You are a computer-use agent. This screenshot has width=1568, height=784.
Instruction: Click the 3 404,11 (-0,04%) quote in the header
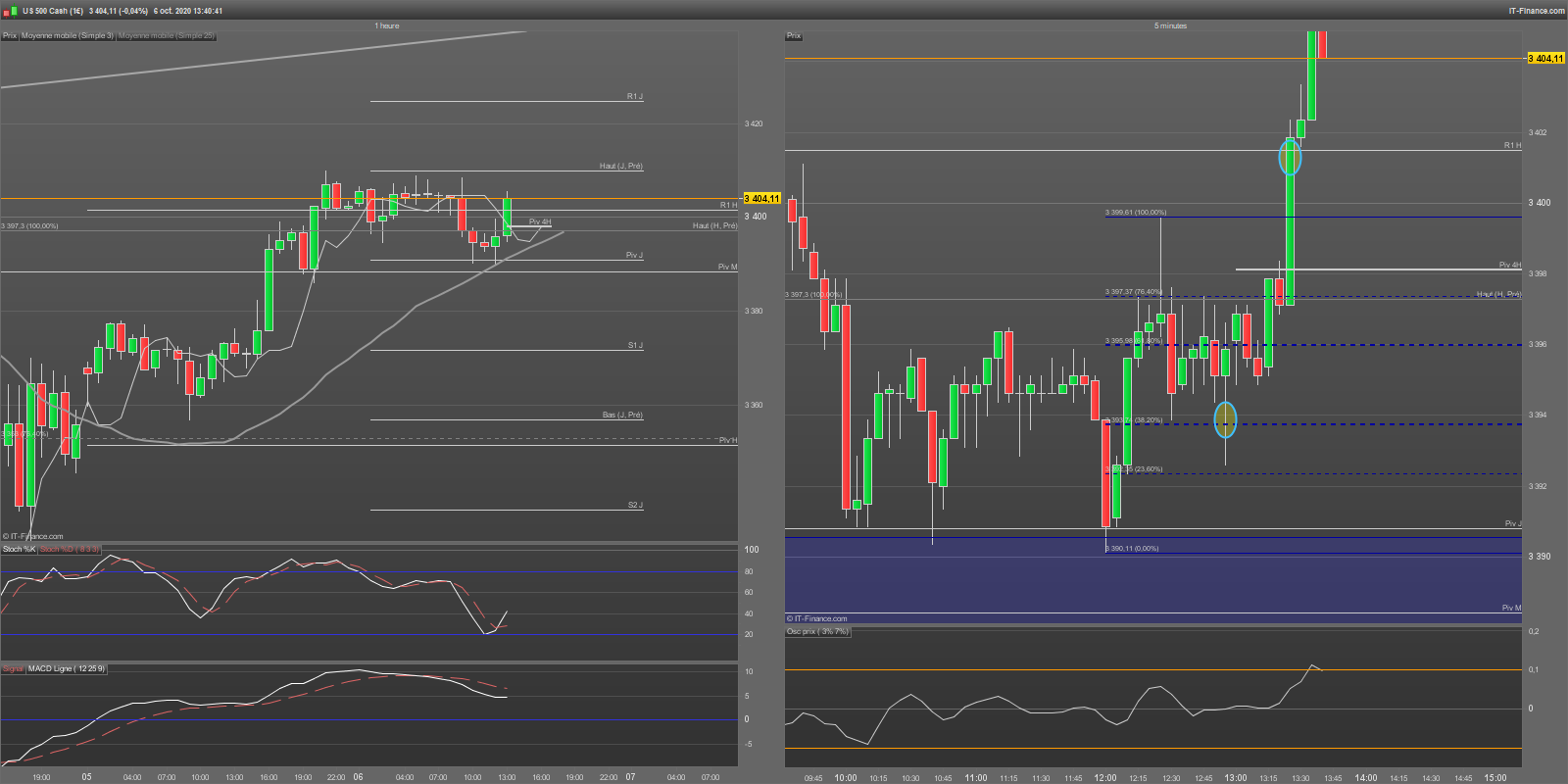pyautogui.click(x=119, y=11)
